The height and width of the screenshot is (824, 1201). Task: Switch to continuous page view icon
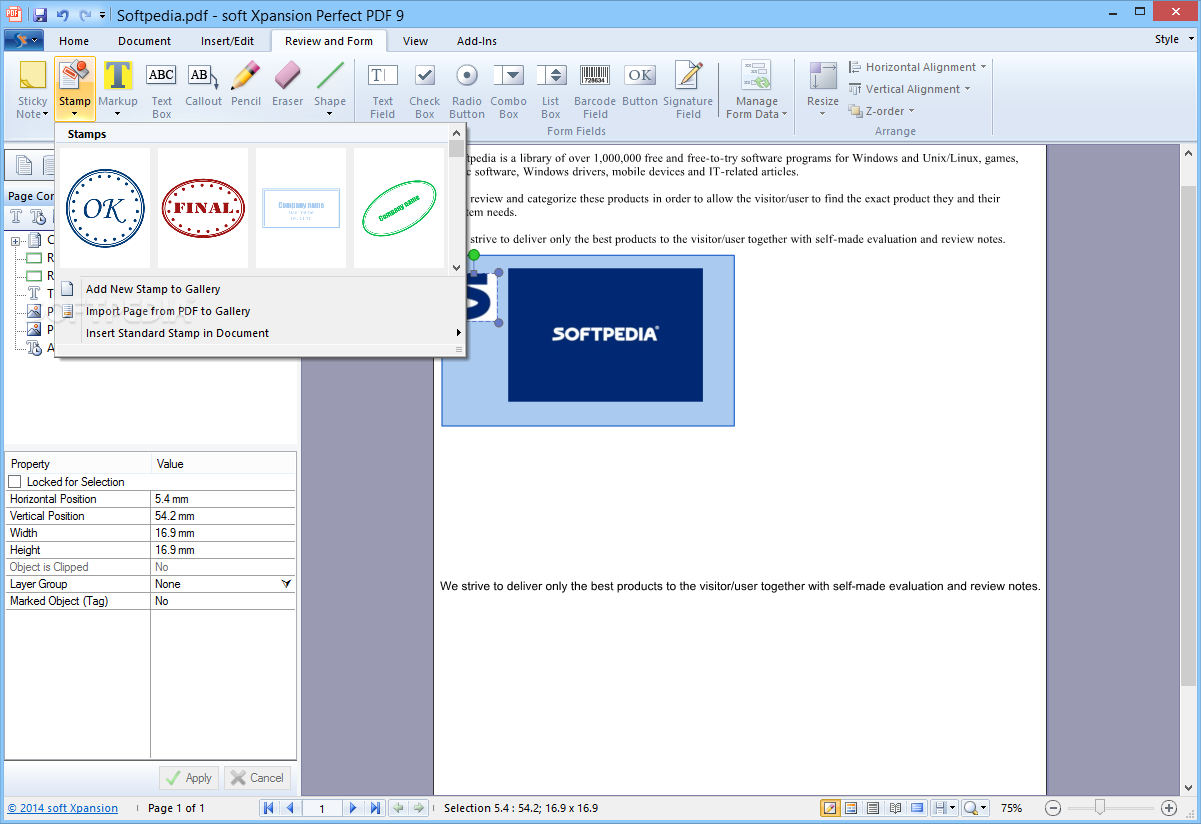tap(873, 808)
